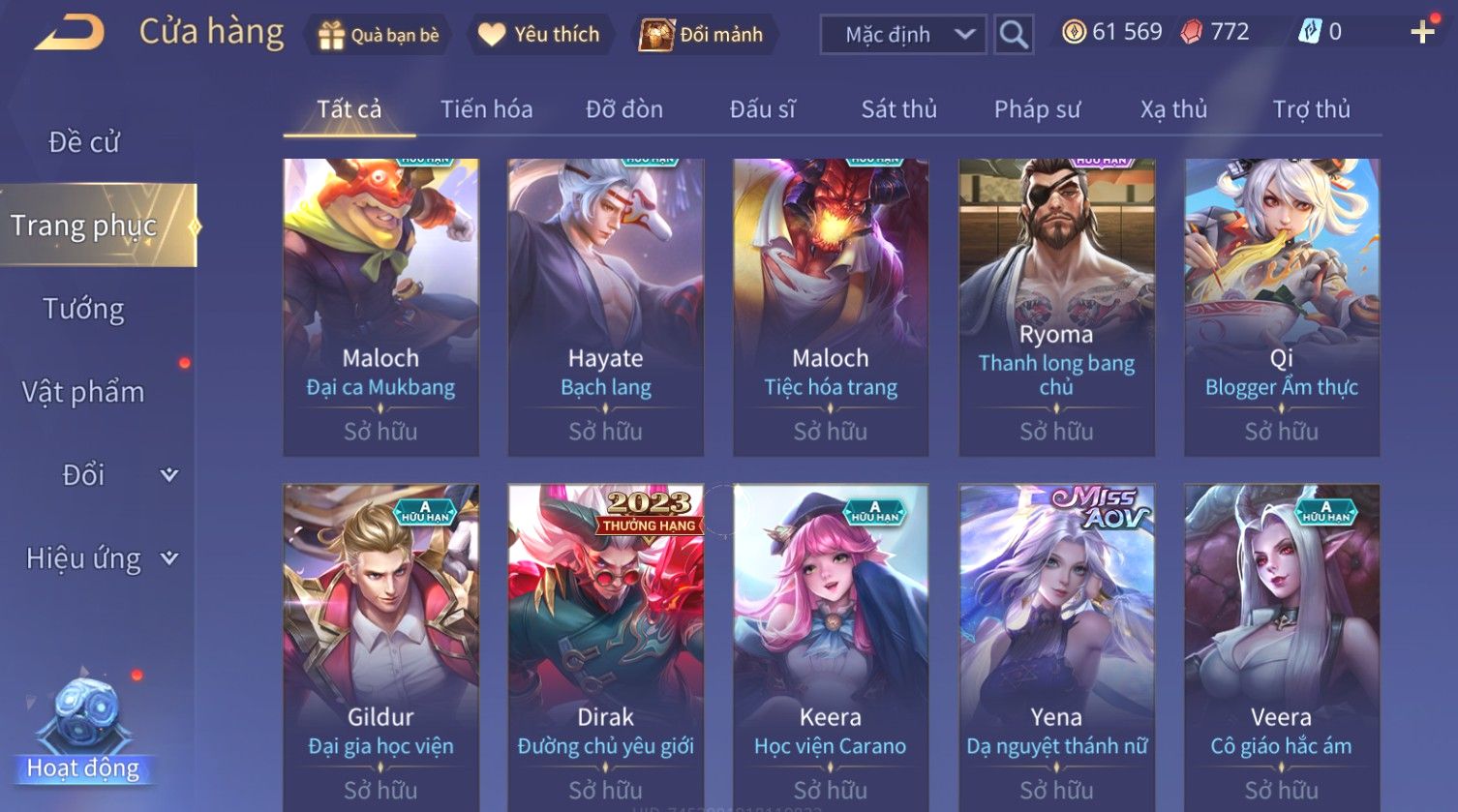The width and height of the screenshot is (1458, 812).
Task: Click the golden back arrow icon
Action: pos(70,33)
